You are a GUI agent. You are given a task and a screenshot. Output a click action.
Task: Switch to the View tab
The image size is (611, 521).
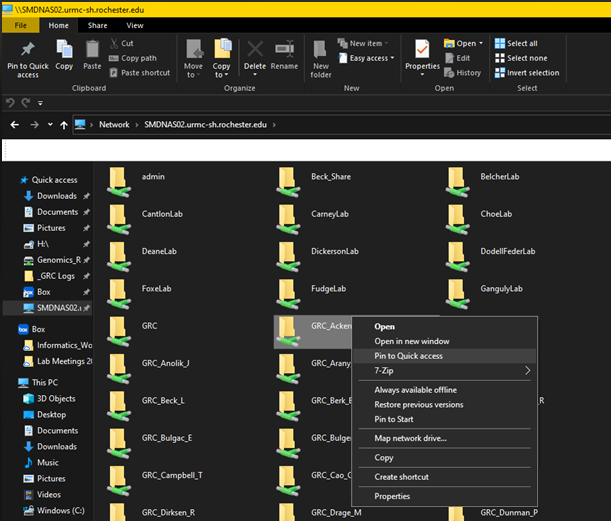pyautogui.click(x=135, y=25)
